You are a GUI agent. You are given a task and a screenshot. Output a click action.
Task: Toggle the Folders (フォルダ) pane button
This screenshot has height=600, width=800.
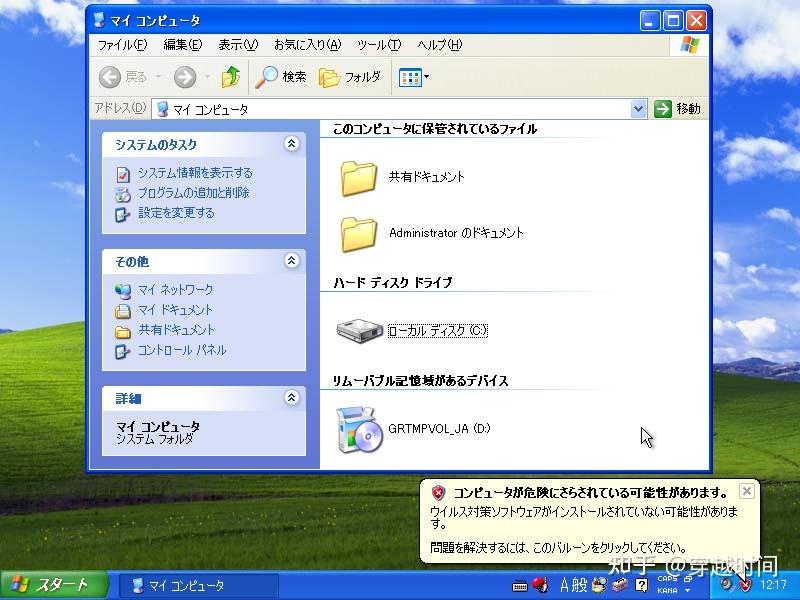click(x=349, y=78)
